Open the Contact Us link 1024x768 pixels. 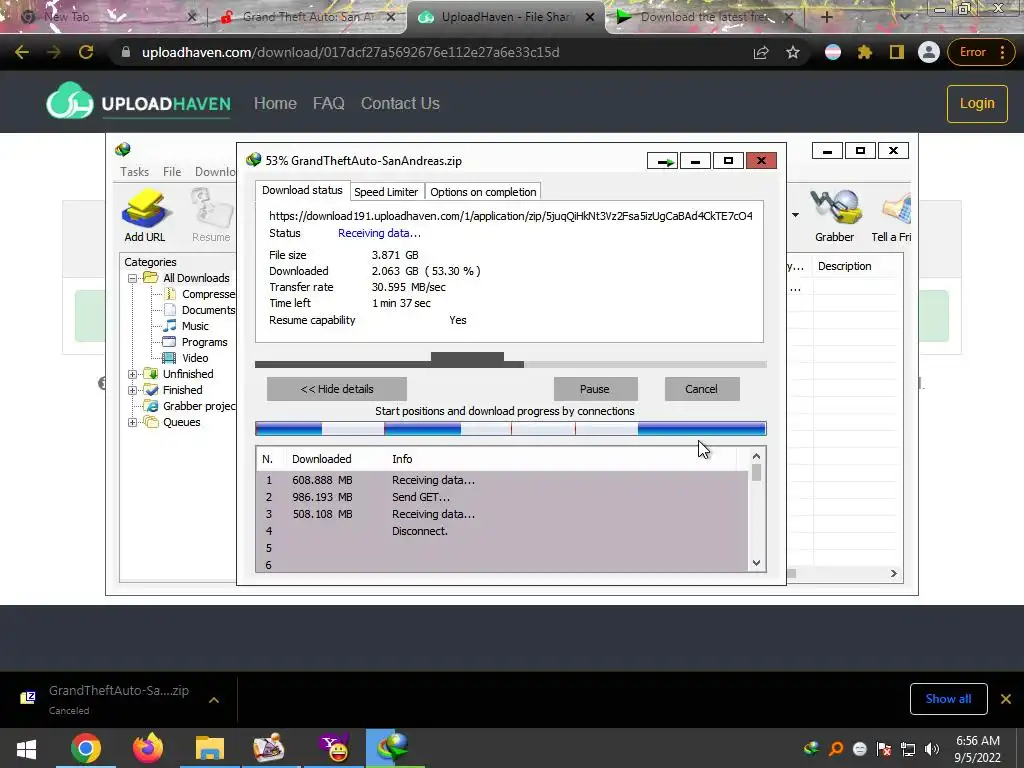(x=400, y=103)
